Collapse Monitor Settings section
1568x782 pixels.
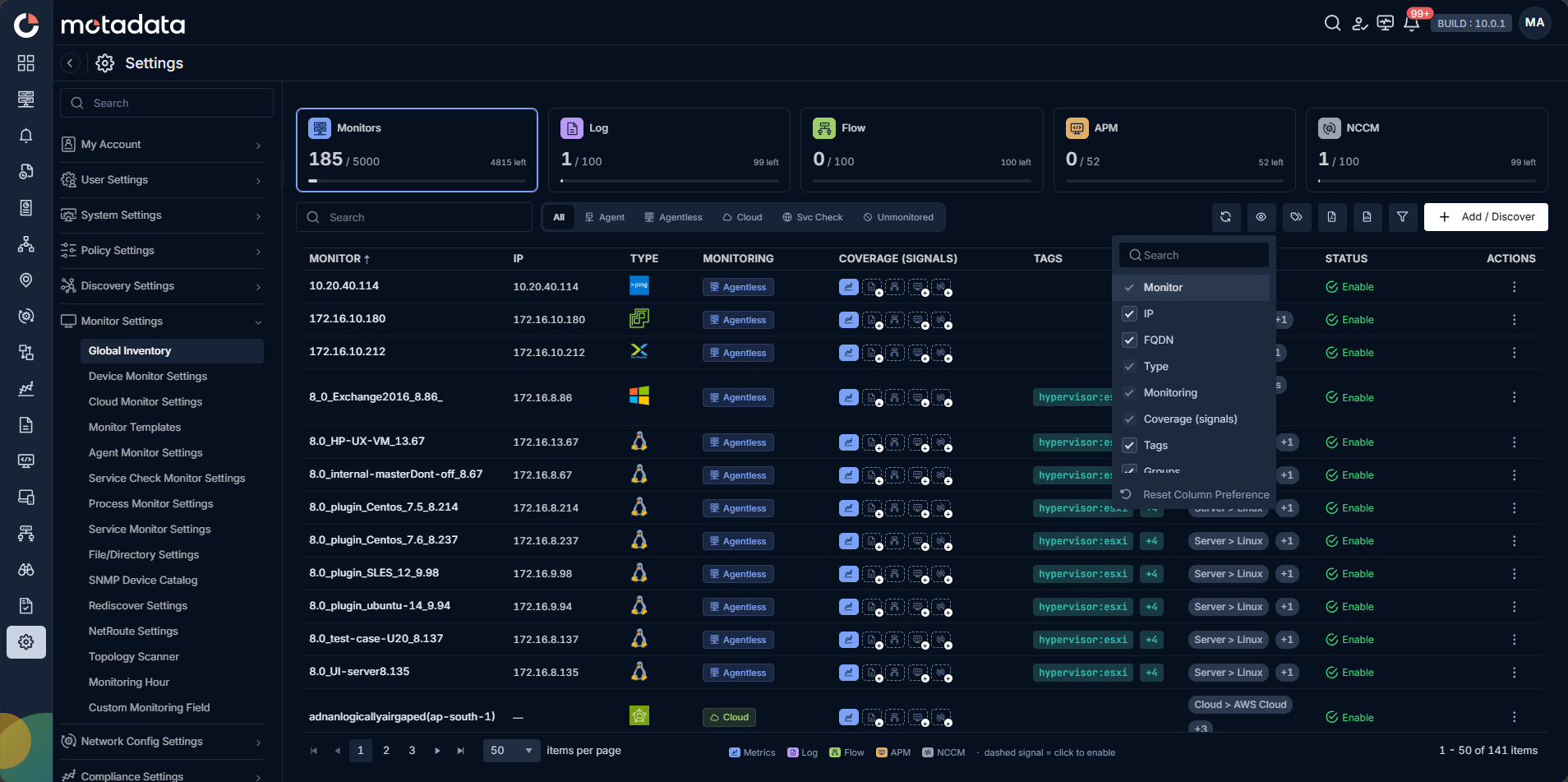click(x=162, y=322)
